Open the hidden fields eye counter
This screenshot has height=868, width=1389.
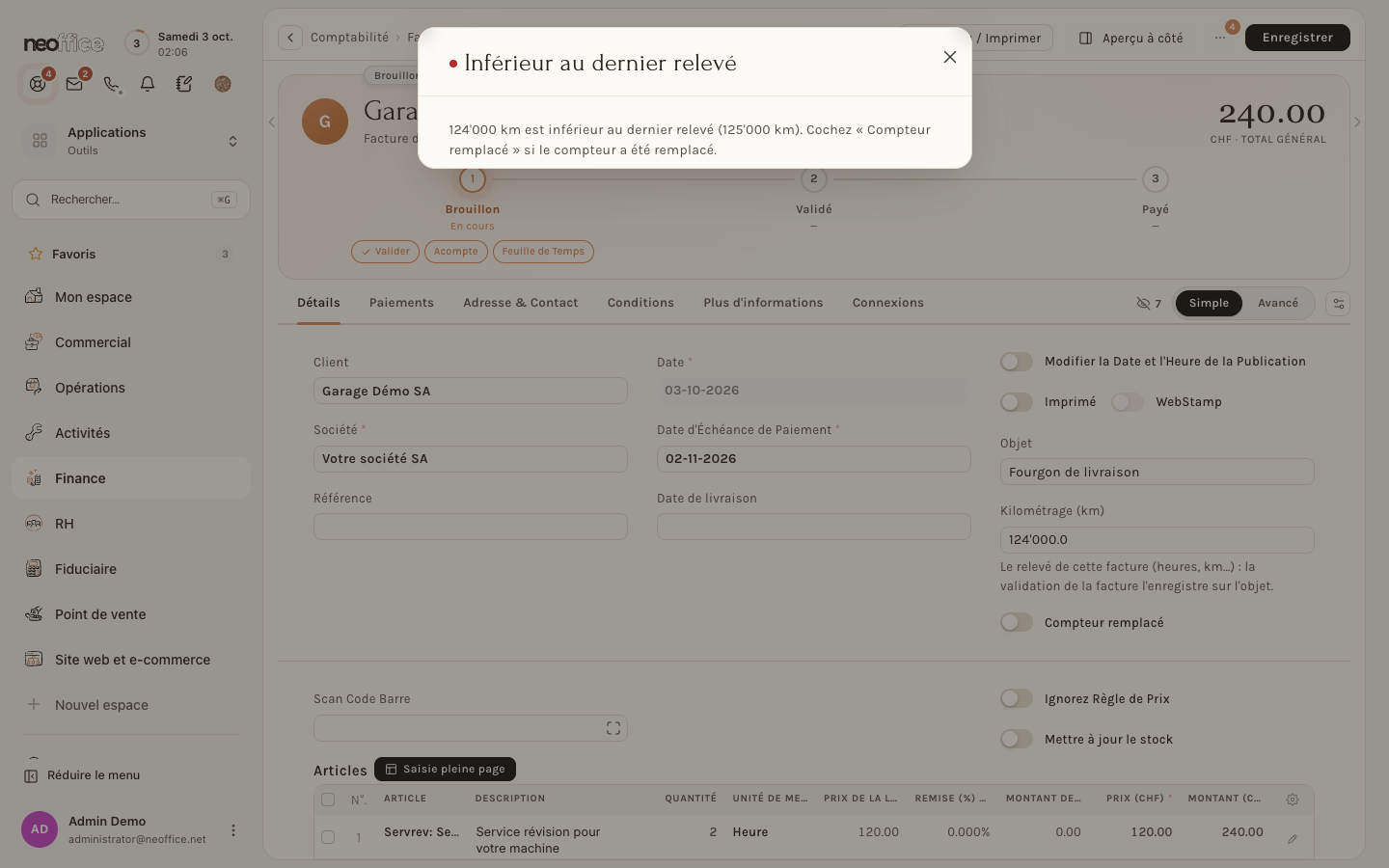(x=1149, y=303)
